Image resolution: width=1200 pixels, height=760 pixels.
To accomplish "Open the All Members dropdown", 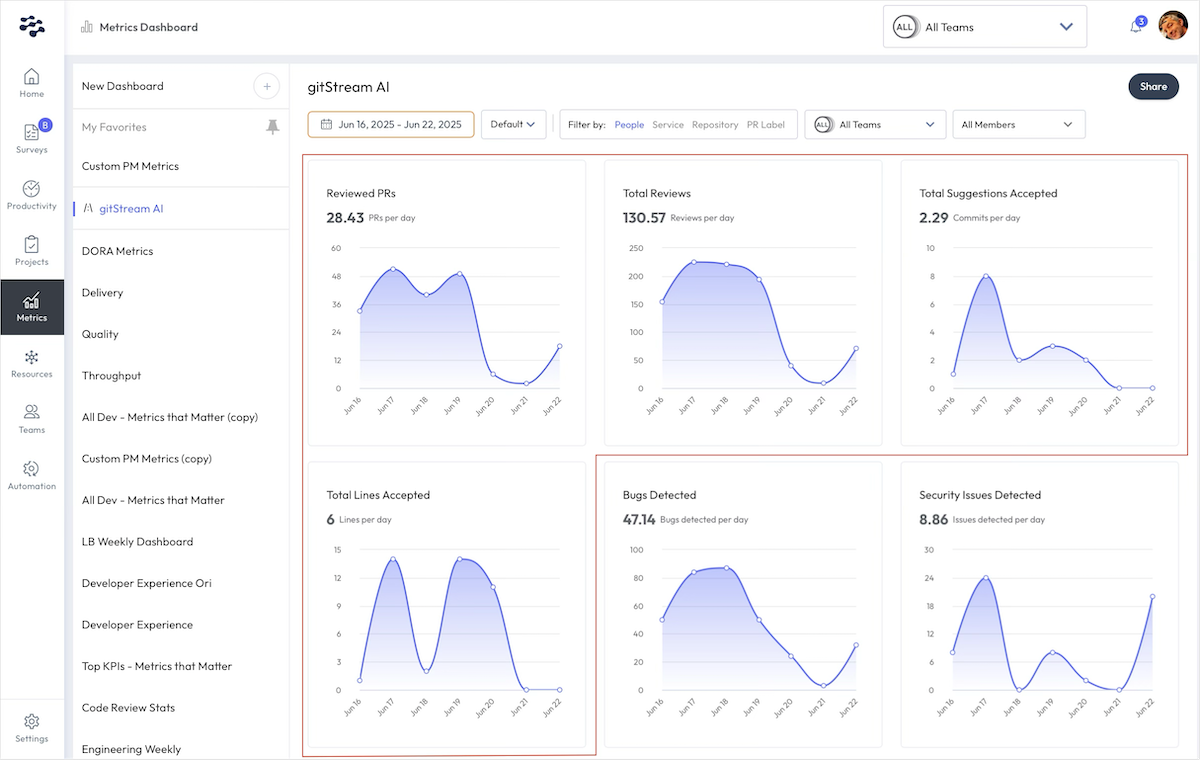I will 1019,125.
